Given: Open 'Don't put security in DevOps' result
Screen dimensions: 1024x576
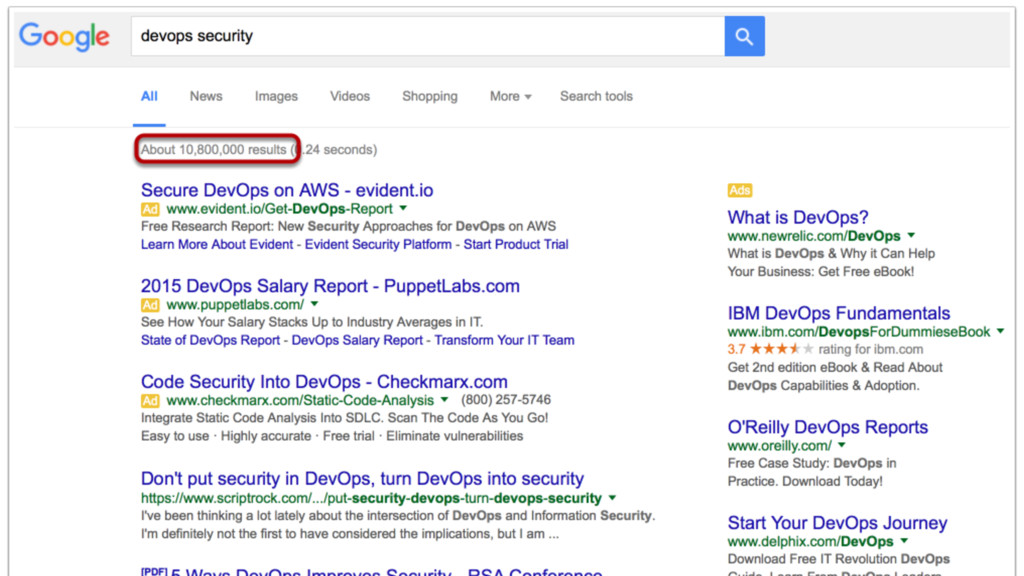Looking at the screenshot, I should tap(362, 479).
